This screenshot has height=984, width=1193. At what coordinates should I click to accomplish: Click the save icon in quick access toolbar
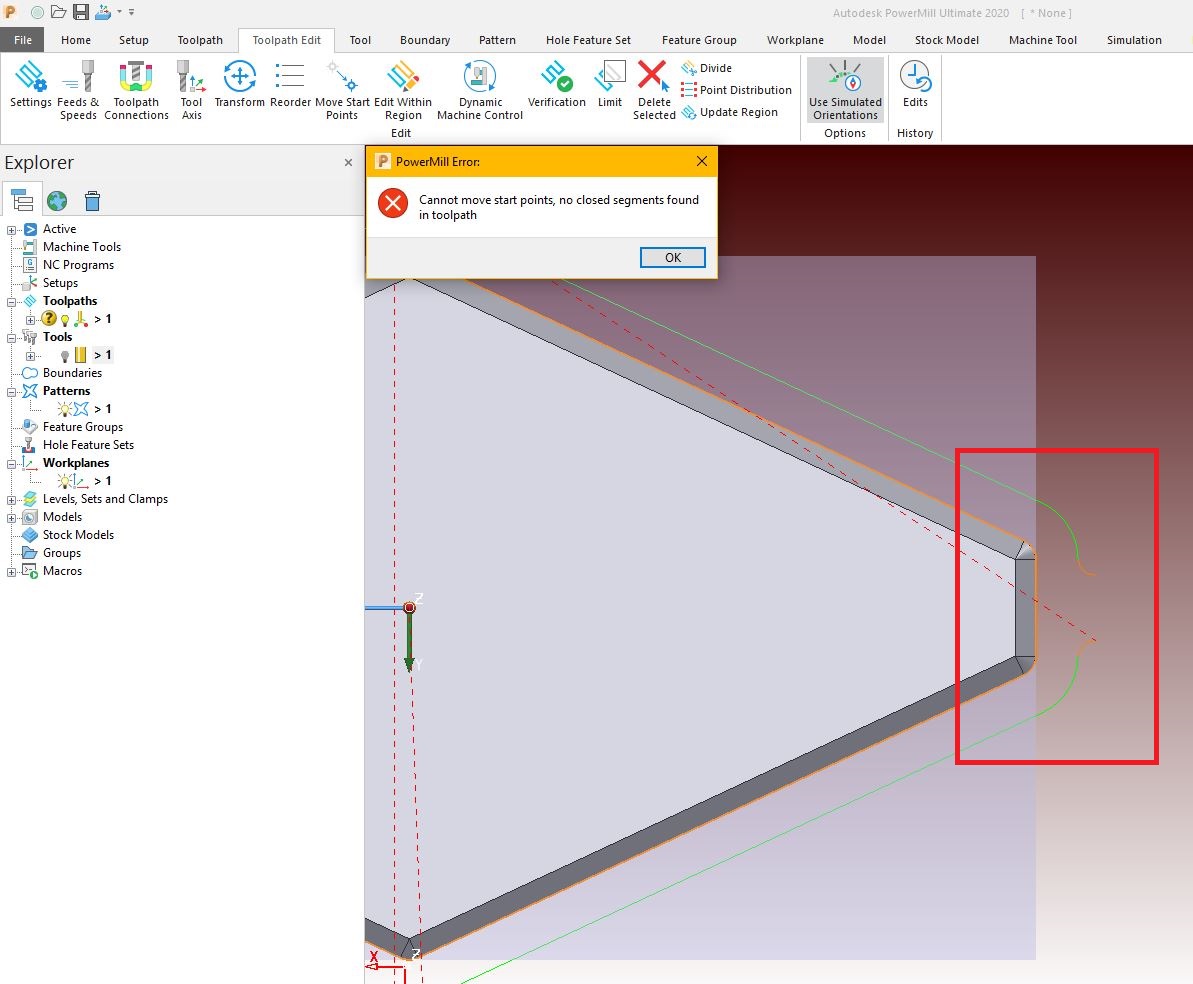81,12
